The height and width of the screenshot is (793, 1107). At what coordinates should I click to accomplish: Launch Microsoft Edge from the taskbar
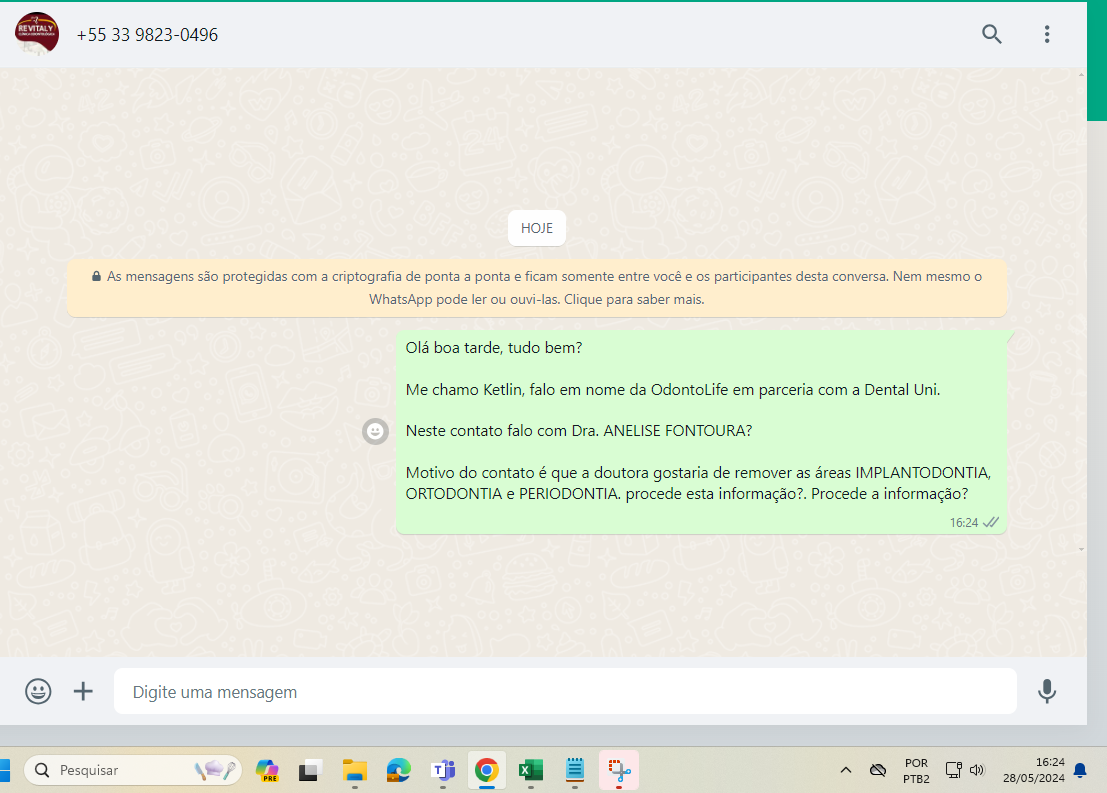(399, 770)
